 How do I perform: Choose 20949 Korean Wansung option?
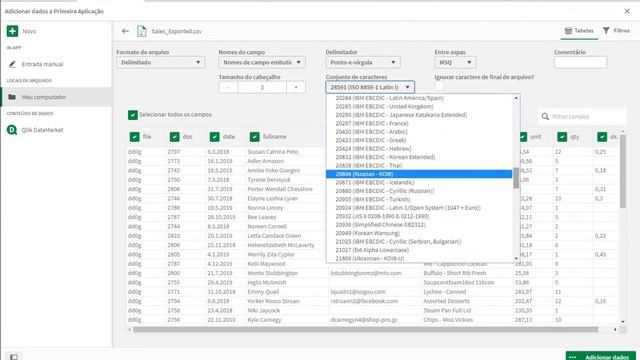(419, 233)
